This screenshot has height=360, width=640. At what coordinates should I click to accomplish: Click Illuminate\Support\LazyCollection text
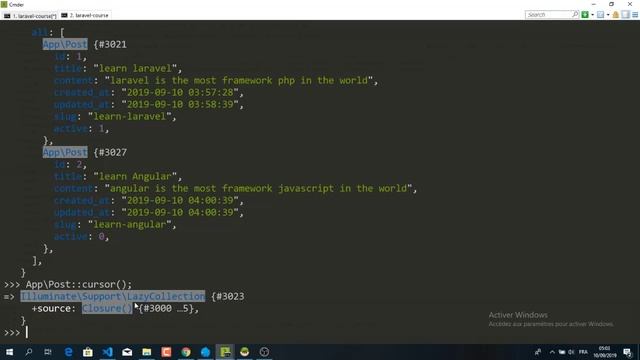coord(113,296)
